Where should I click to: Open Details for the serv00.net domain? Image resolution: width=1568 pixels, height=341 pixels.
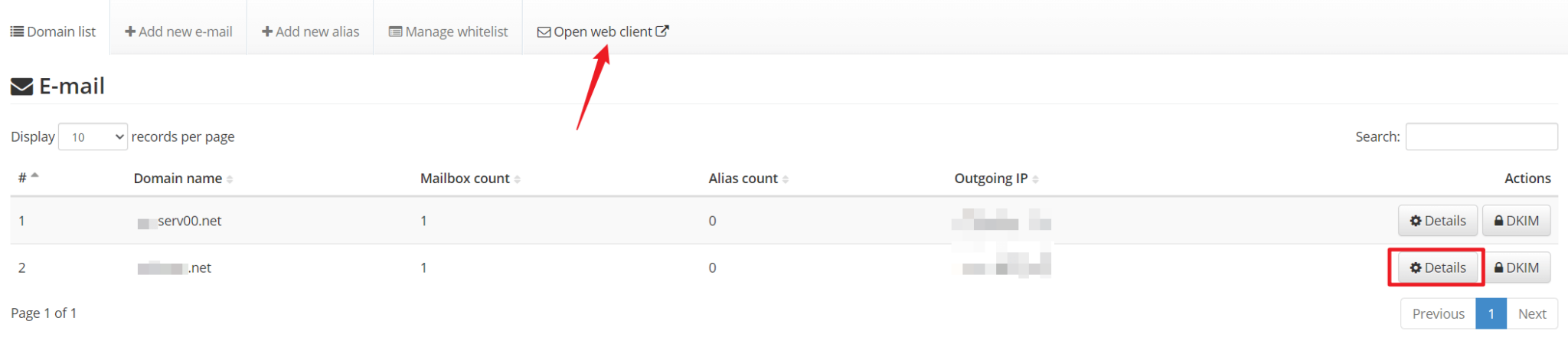pos(1437,221)
